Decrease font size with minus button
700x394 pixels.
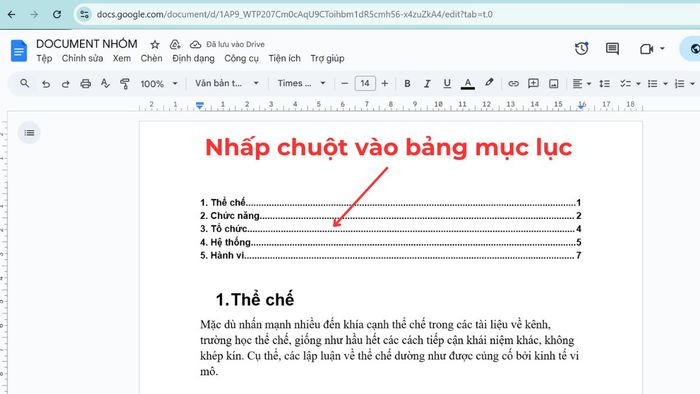pyautogui.click(x=344, y=83)
